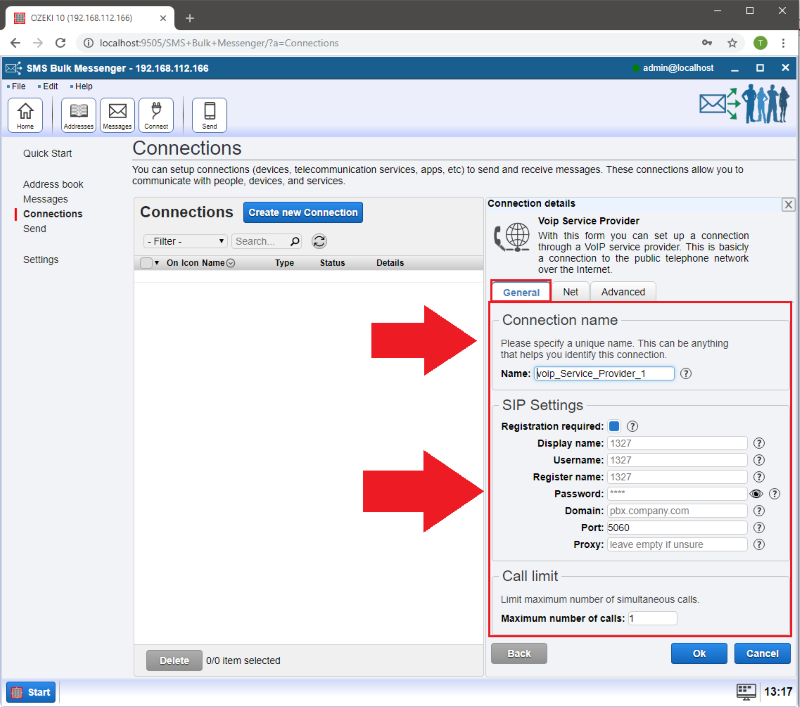Click the Connect plug icon
The image size is (800, 707).
[x=156, y=115]
